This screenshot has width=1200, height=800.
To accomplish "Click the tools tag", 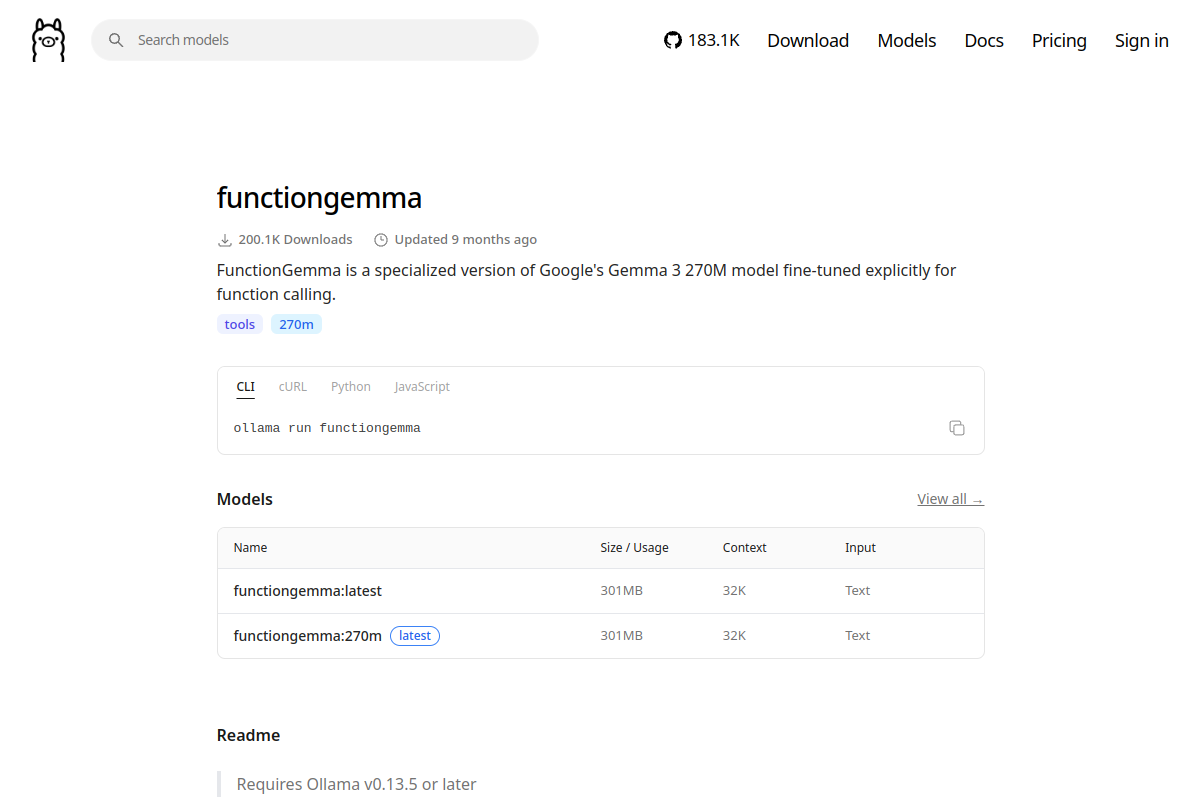I will coord(240,324).
